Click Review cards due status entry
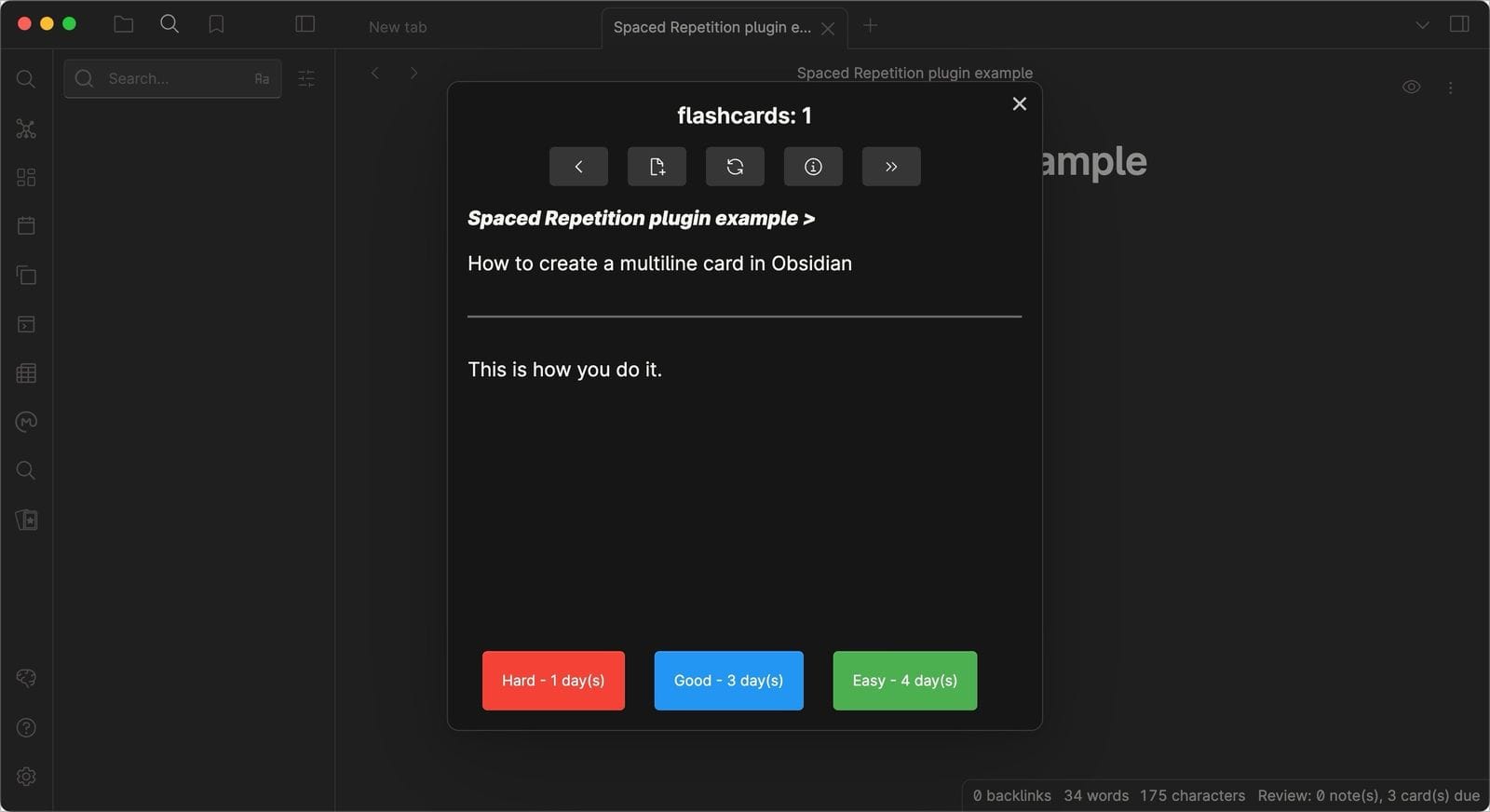The height and width of the screenshot is (812, 1490). [1368, 795]
